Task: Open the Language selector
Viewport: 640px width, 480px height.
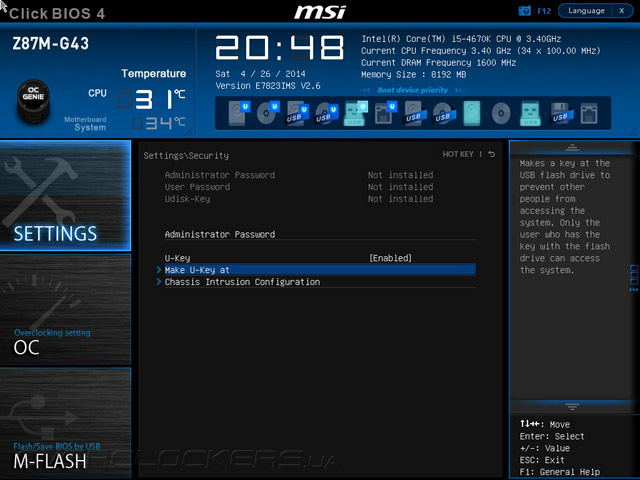Action: pos(586,11)
